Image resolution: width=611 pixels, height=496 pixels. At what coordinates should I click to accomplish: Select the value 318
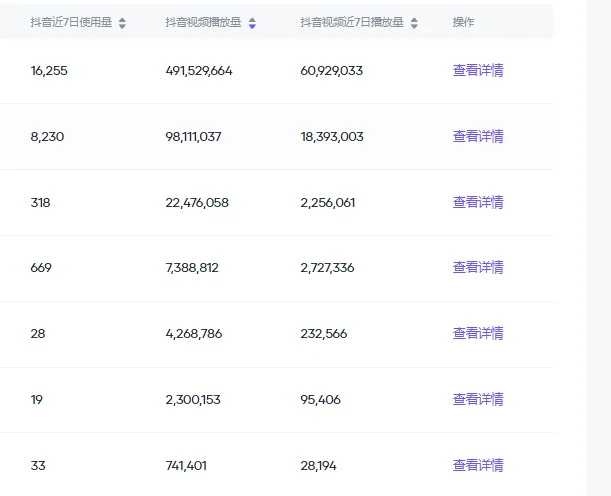pos(41,203)
